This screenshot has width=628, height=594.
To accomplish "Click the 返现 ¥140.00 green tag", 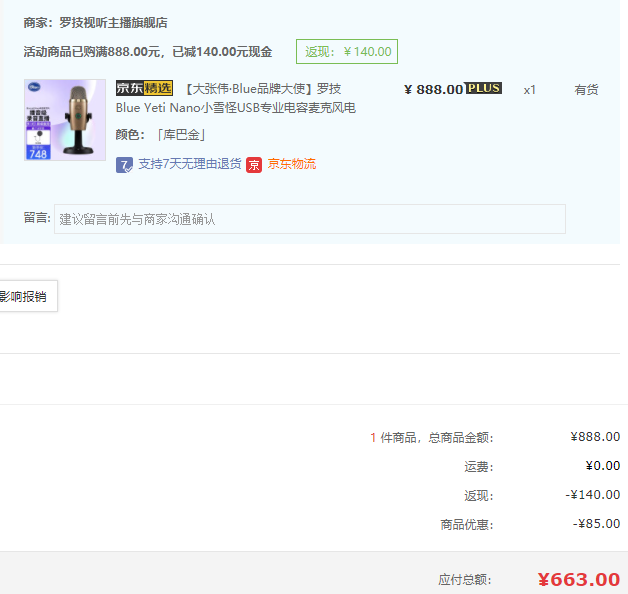I will tap(347, 51).
